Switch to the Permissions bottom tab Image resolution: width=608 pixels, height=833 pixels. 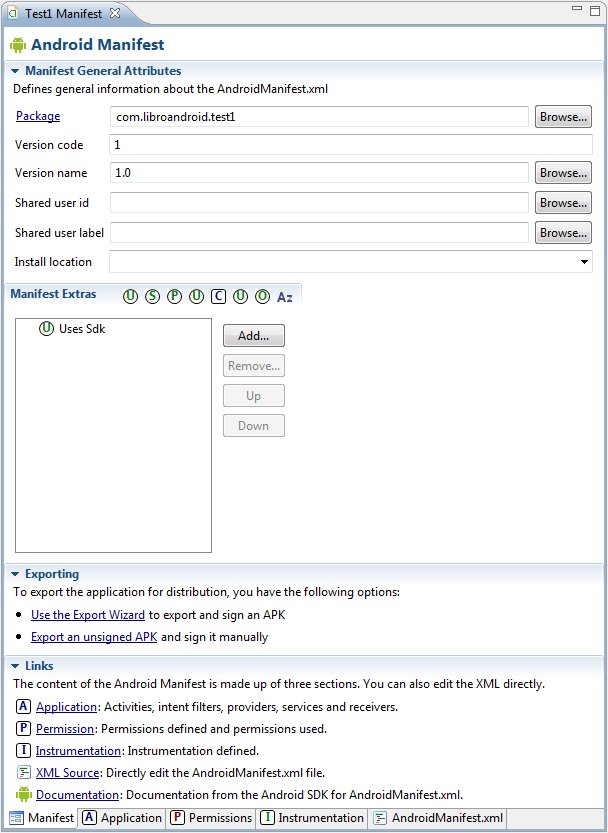[x=211, y=818]
